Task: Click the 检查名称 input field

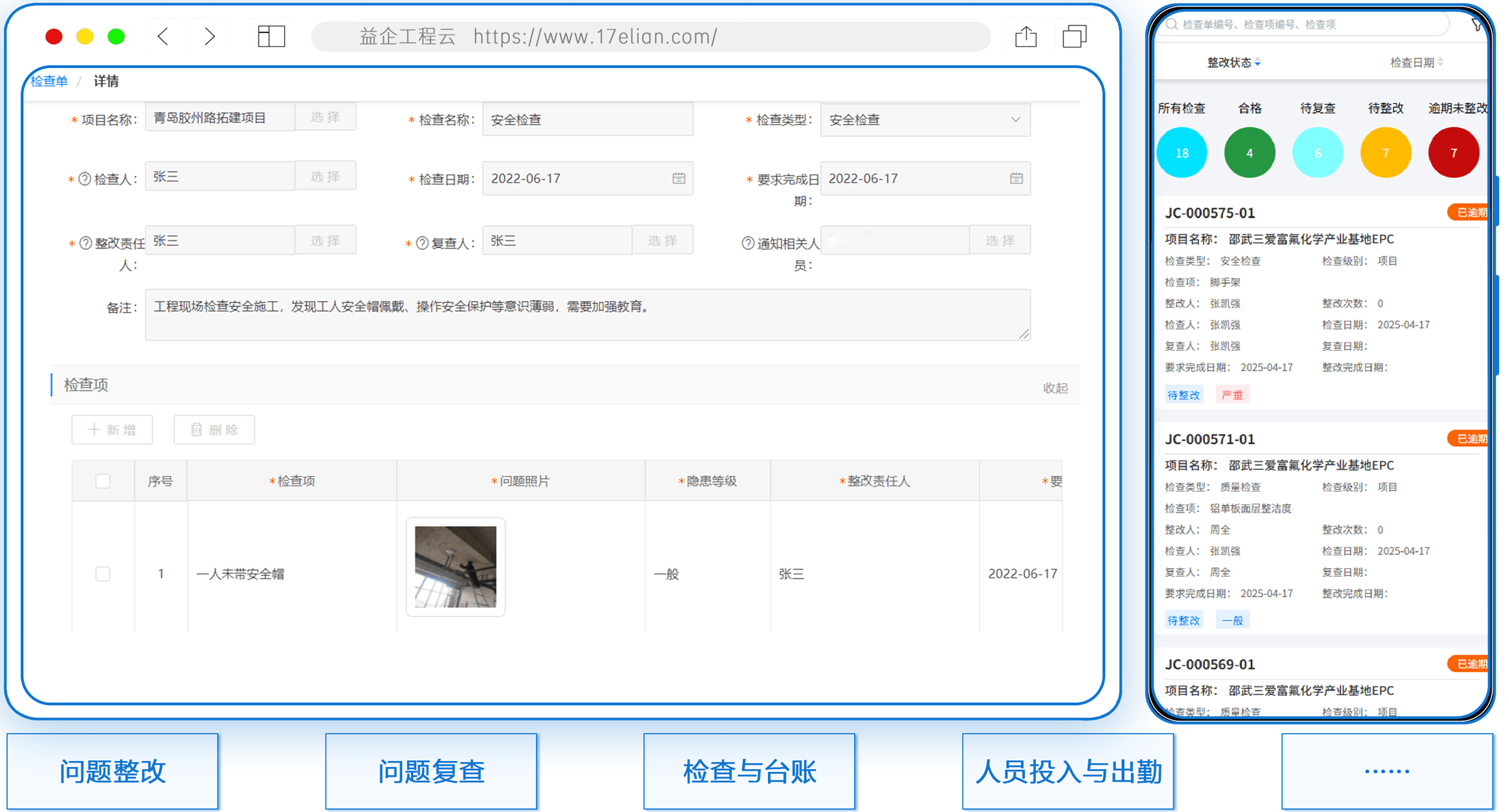Action: click(588, 120)
